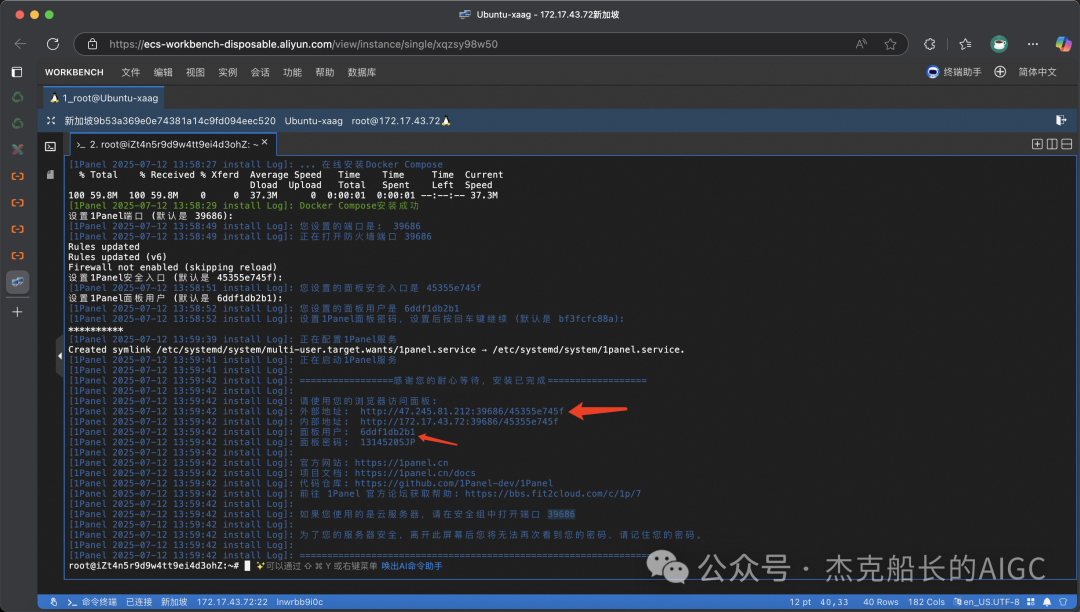Screen dimensions: 1080x612
Task: Split terminal into side-by-side columns
Action: tap(1052, 144)
